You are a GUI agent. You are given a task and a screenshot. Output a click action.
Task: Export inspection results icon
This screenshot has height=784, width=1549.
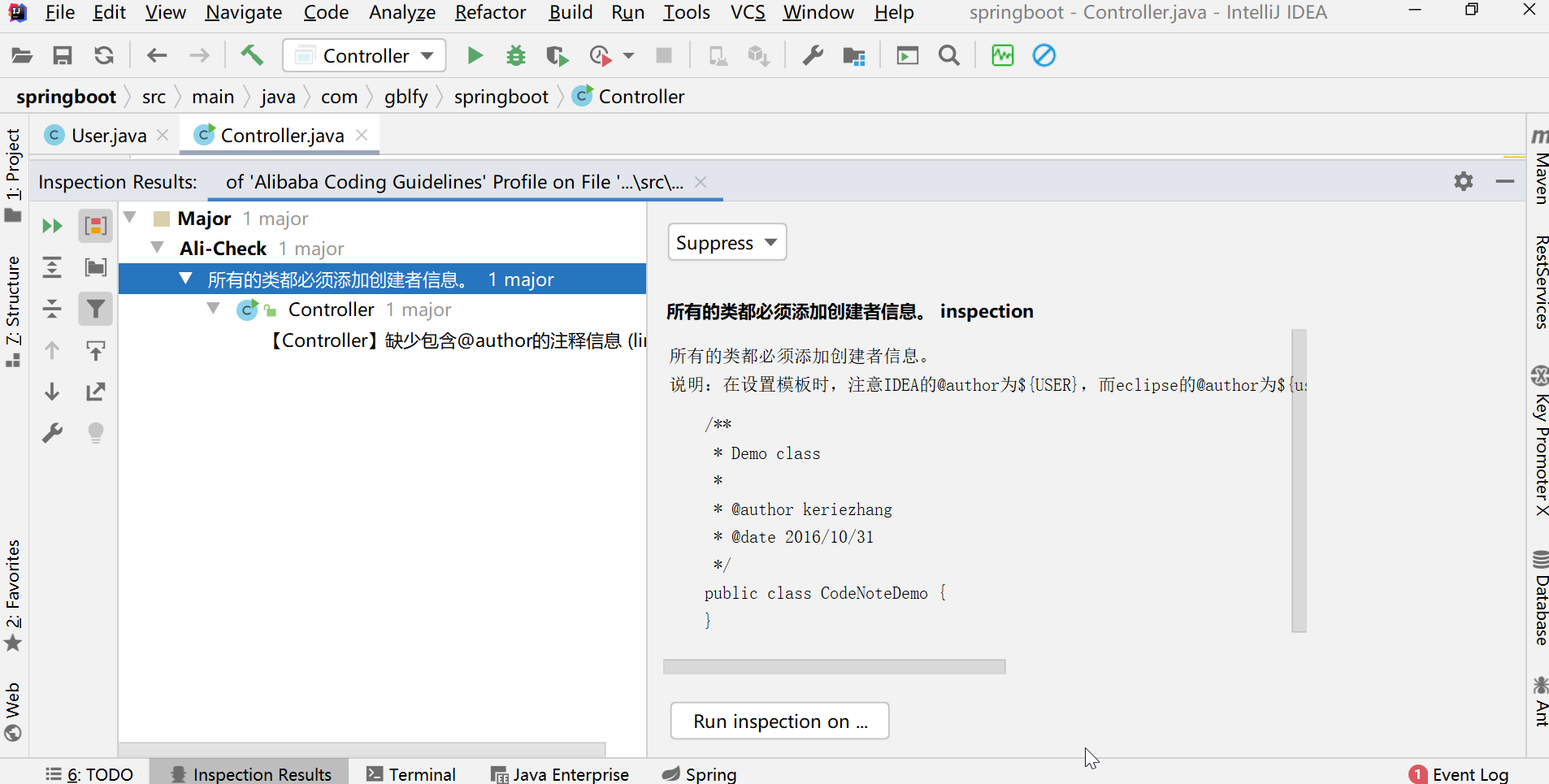[96, 392]
